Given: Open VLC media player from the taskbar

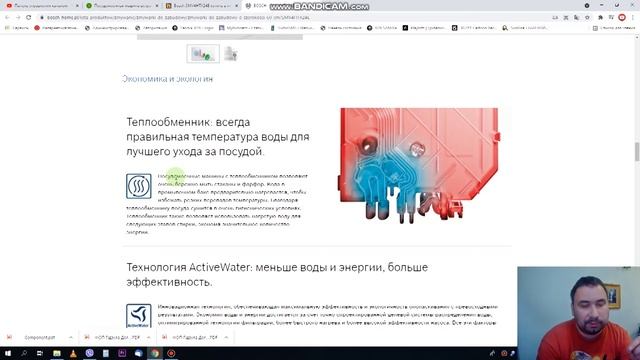Looking at the screenshot, I should (73, 353).
